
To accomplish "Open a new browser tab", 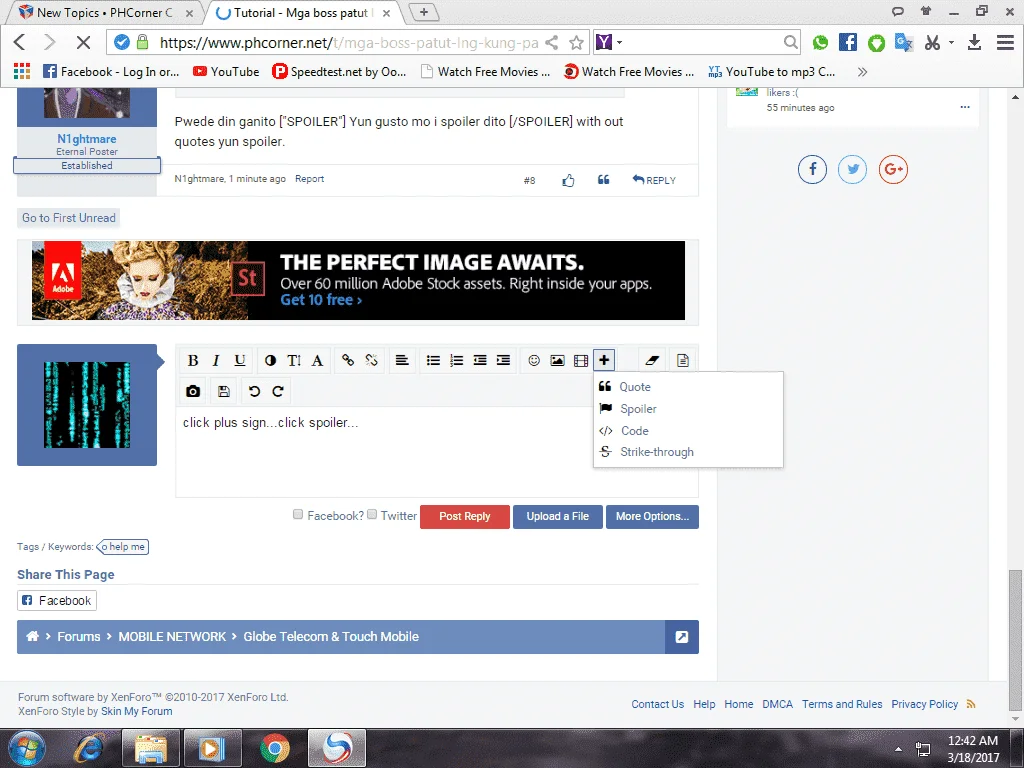I will click(x=424, y=12).
